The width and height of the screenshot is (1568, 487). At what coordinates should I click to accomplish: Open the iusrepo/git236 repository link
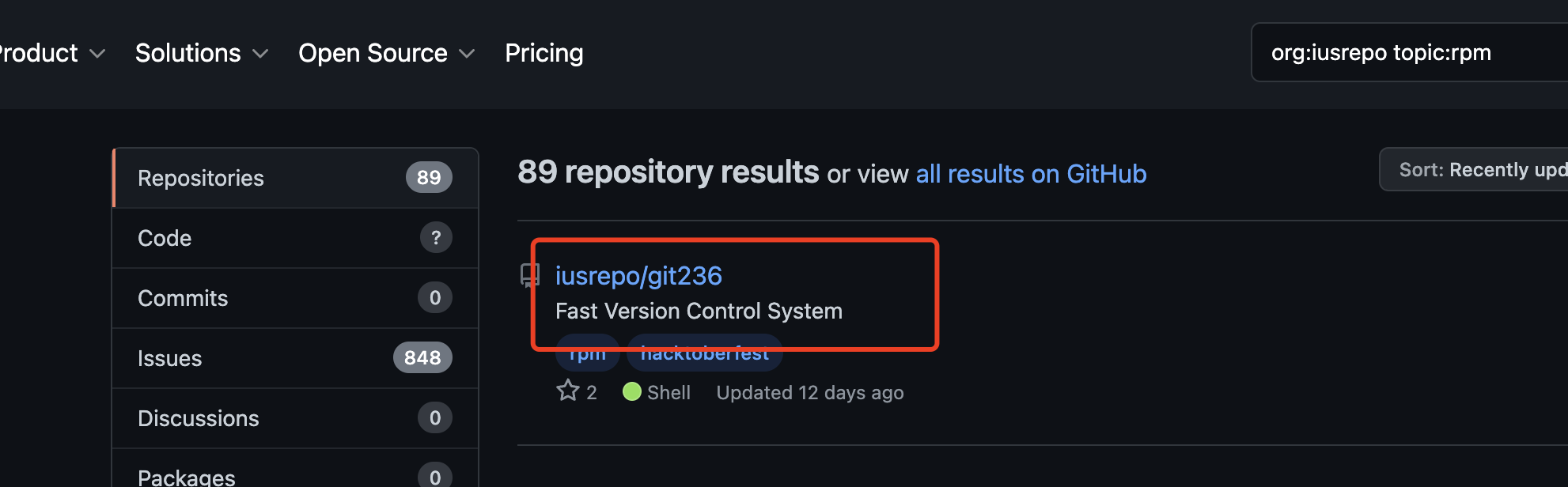(638, 276)
